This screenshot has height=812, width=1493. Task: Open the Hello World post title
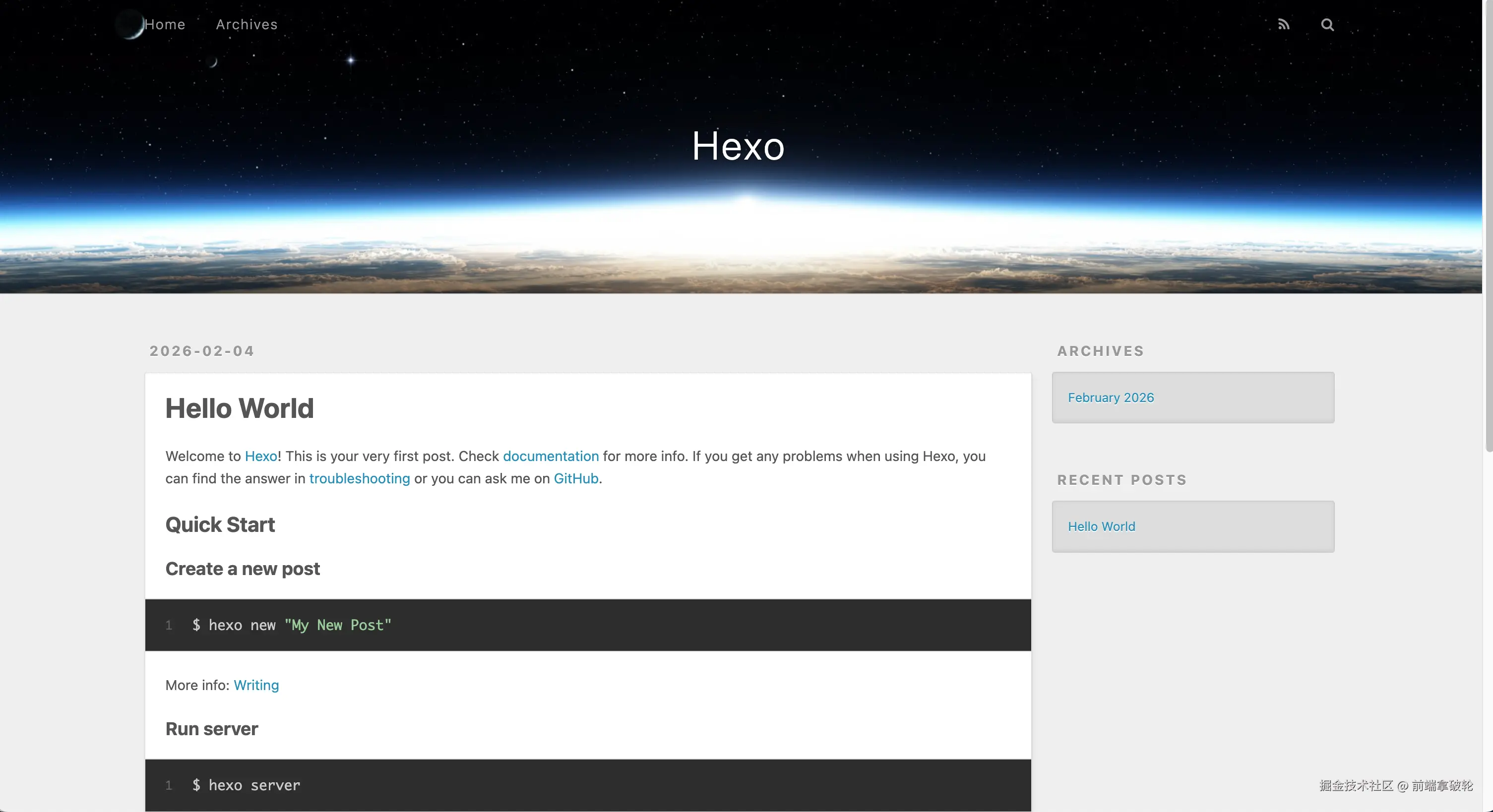pos(240,408)
